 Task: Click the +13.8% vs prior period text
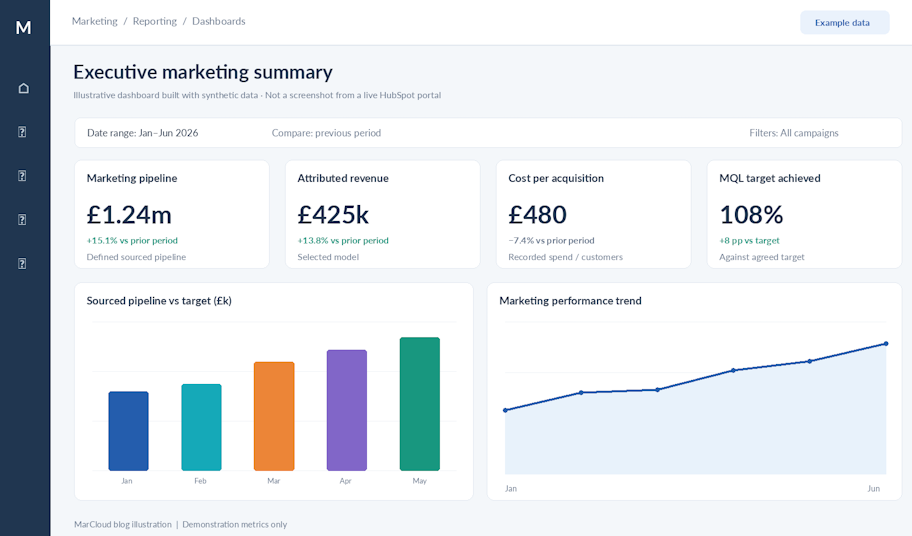coord(343,241)
